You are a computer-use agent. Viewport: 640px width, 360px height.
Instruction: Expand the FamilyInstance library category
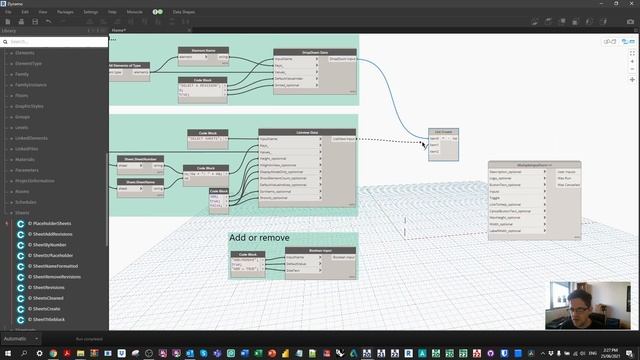(x=11, y=85)
